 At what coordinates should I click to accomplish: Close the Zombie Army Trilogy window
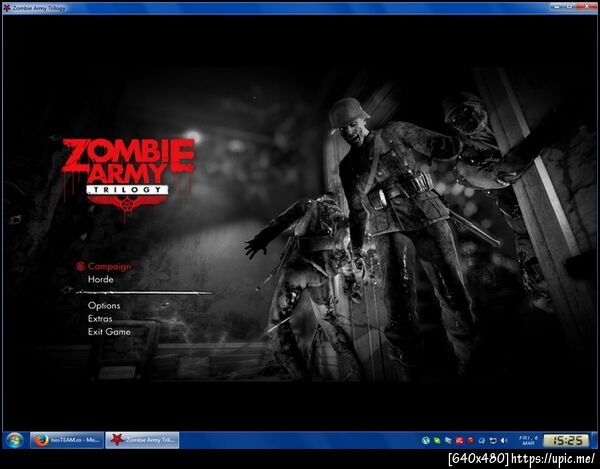pos(587,7)
